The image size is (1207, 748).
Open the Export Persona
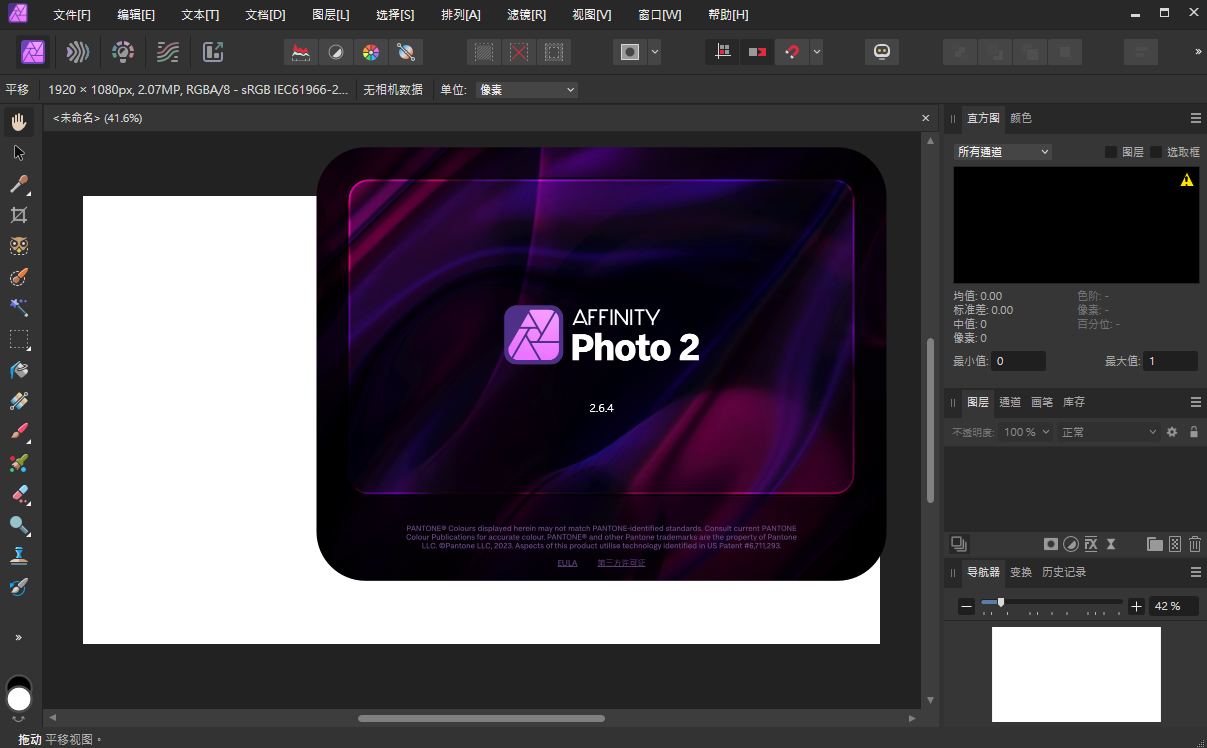pos(213,52)
